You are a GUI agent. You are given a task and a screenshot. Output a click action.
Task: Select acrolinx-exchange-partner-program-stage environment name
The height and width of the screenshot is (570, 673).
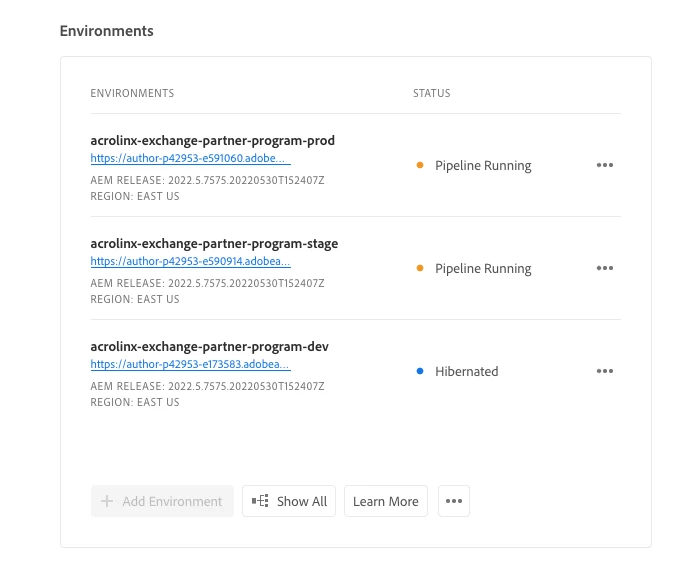214,244
